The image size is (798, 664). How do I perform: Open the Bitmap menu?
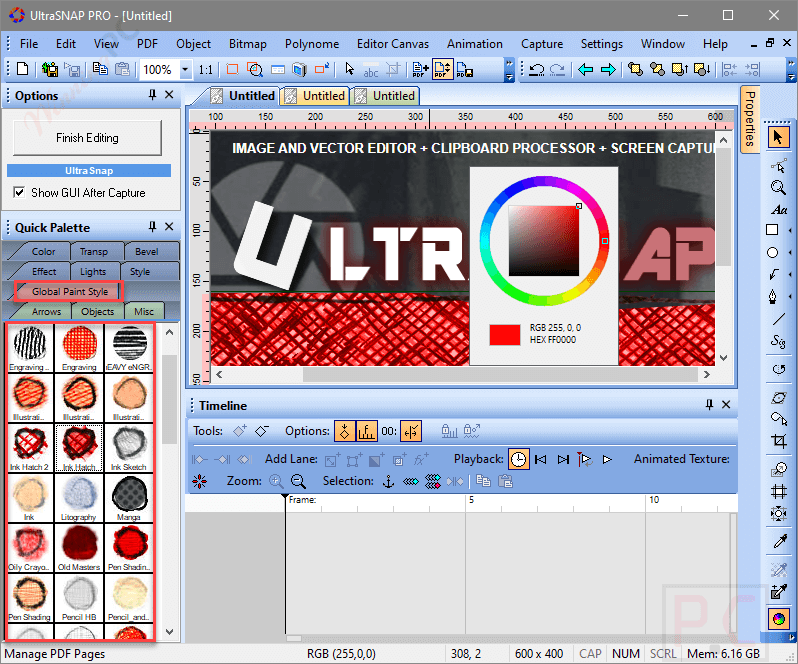coord(247,44)
